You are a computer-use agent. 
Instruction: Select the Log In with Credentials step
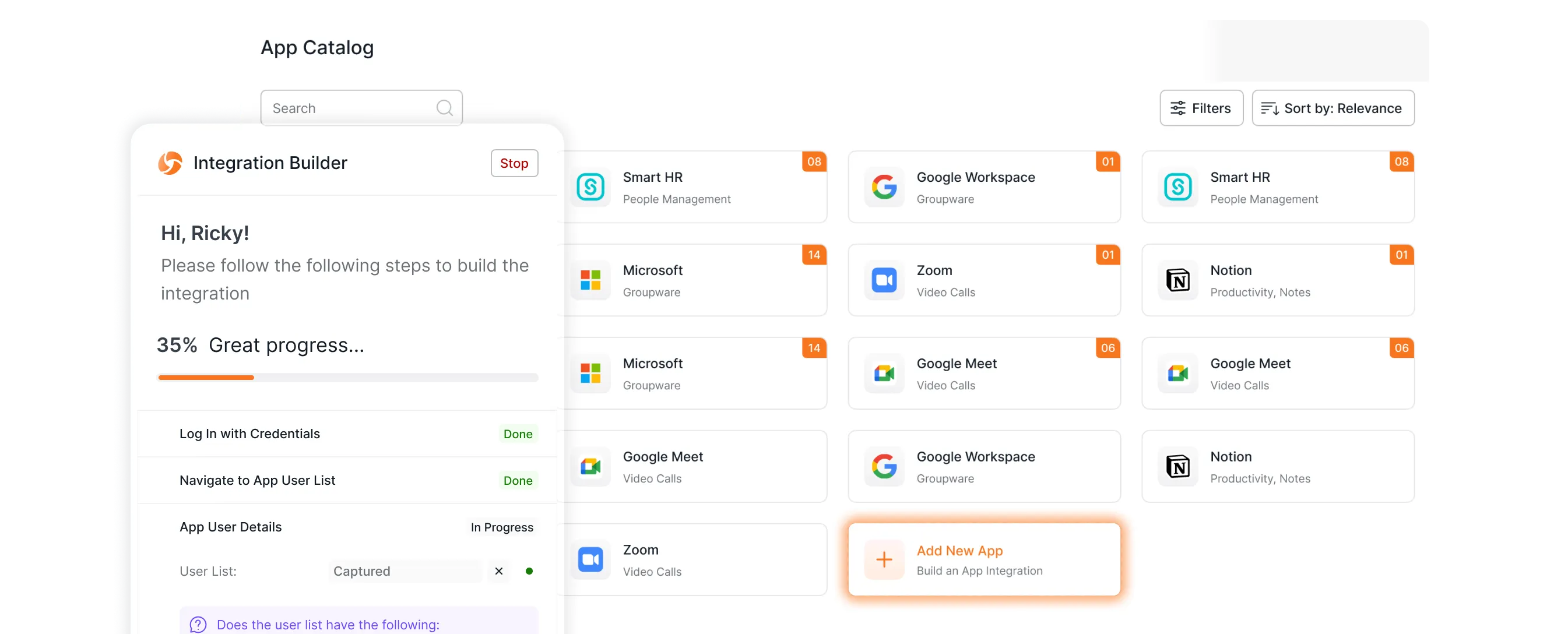pos(249,434)
